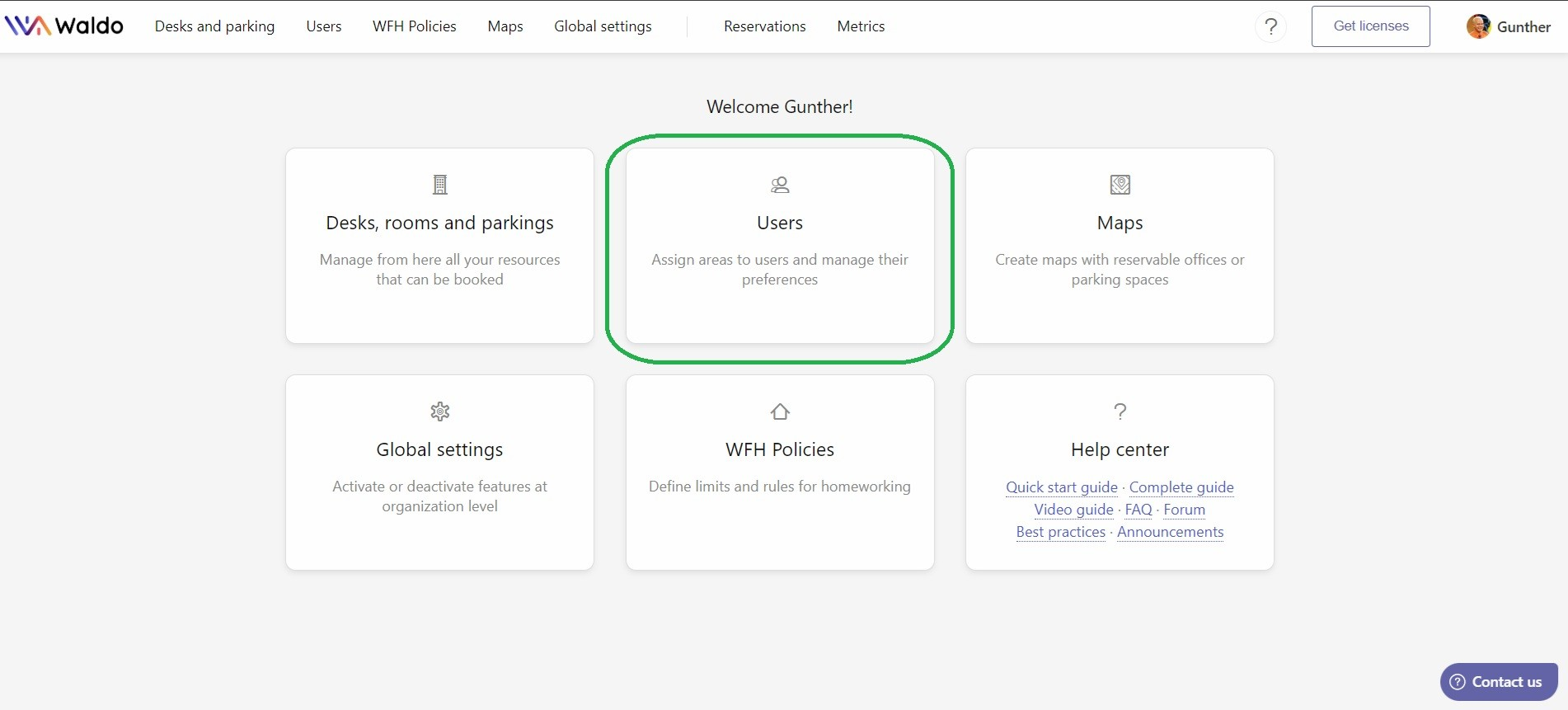Open the Desks, rooms and parkings card title
The image size is (1568, 710).
point(439,223)
